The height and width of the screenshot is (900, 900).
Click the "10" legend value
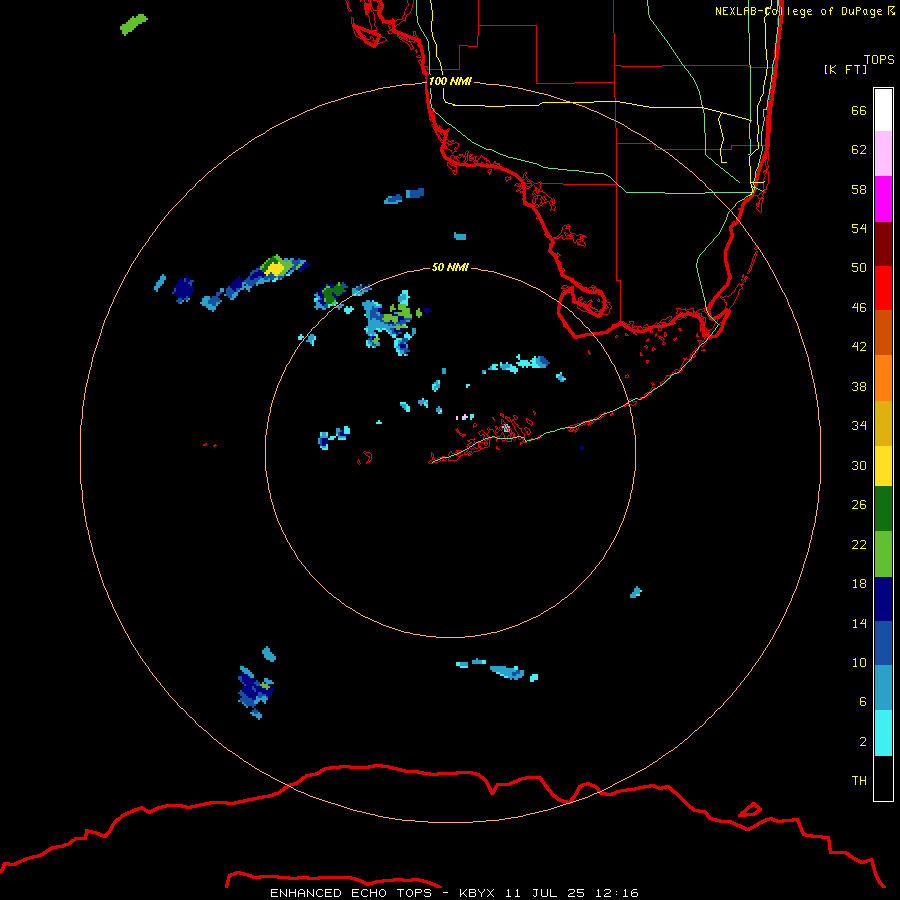pyautogui.click(x=859, y=662)
